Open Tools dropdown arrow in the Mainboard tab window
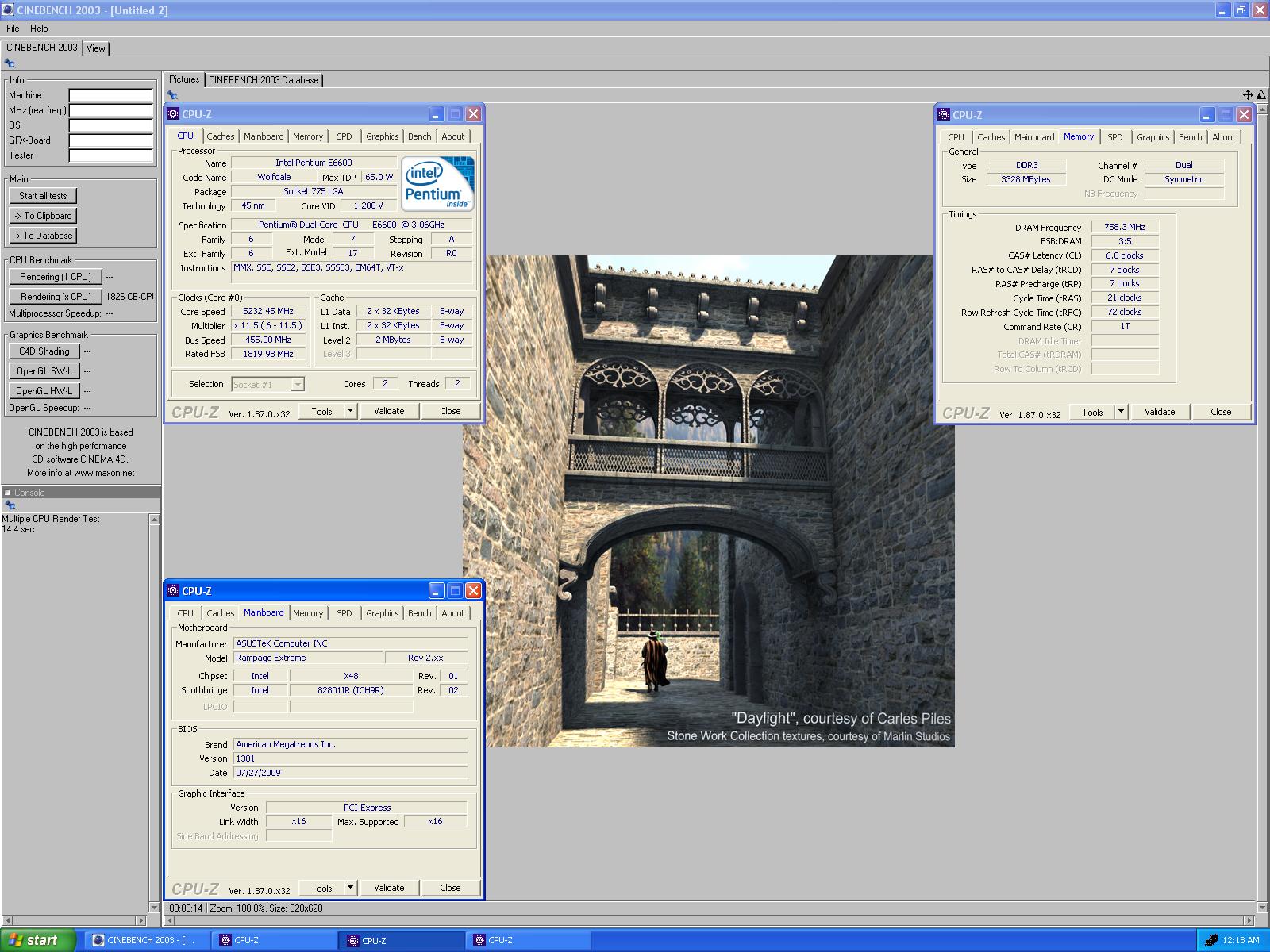This screenshot has width=1270, height=952. point(350,888)
